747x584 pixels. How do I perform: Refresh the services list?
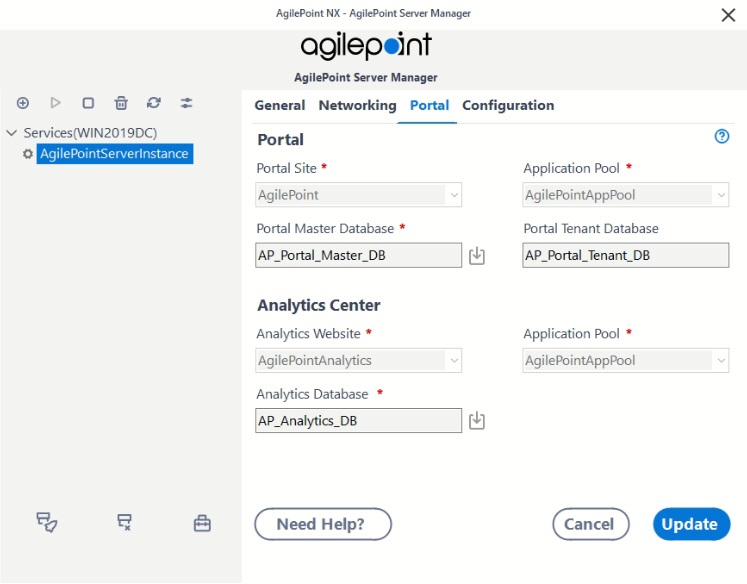[x=153, y=103]
